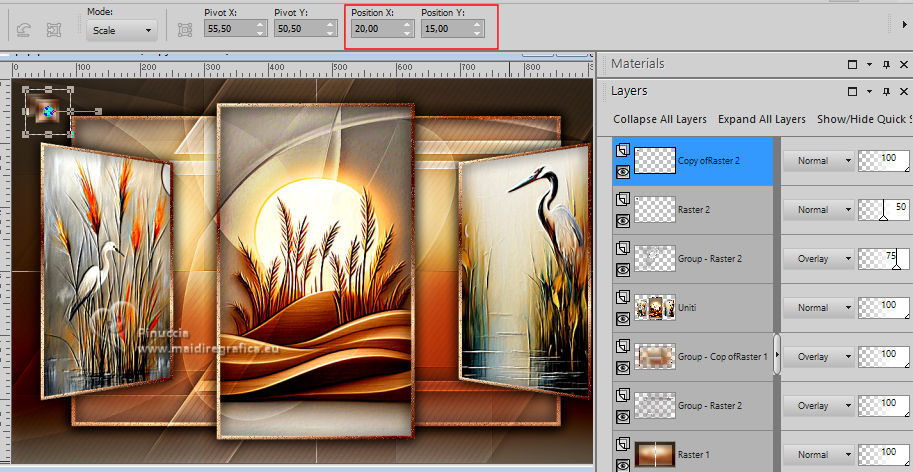
Task: Hide the Group - Cop ofRaster 1 layer
Action: coord(623,367)
